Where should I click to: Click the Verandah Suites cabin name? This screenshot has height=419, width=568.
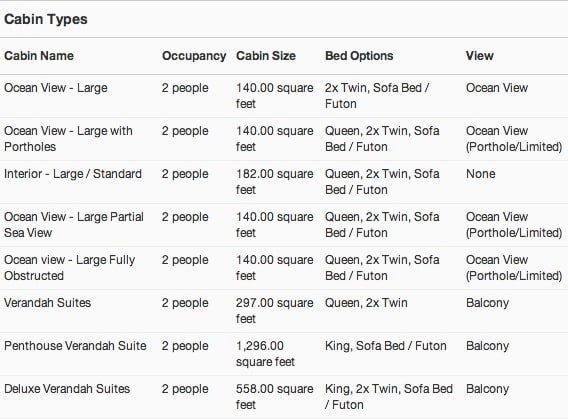(47, 303)
